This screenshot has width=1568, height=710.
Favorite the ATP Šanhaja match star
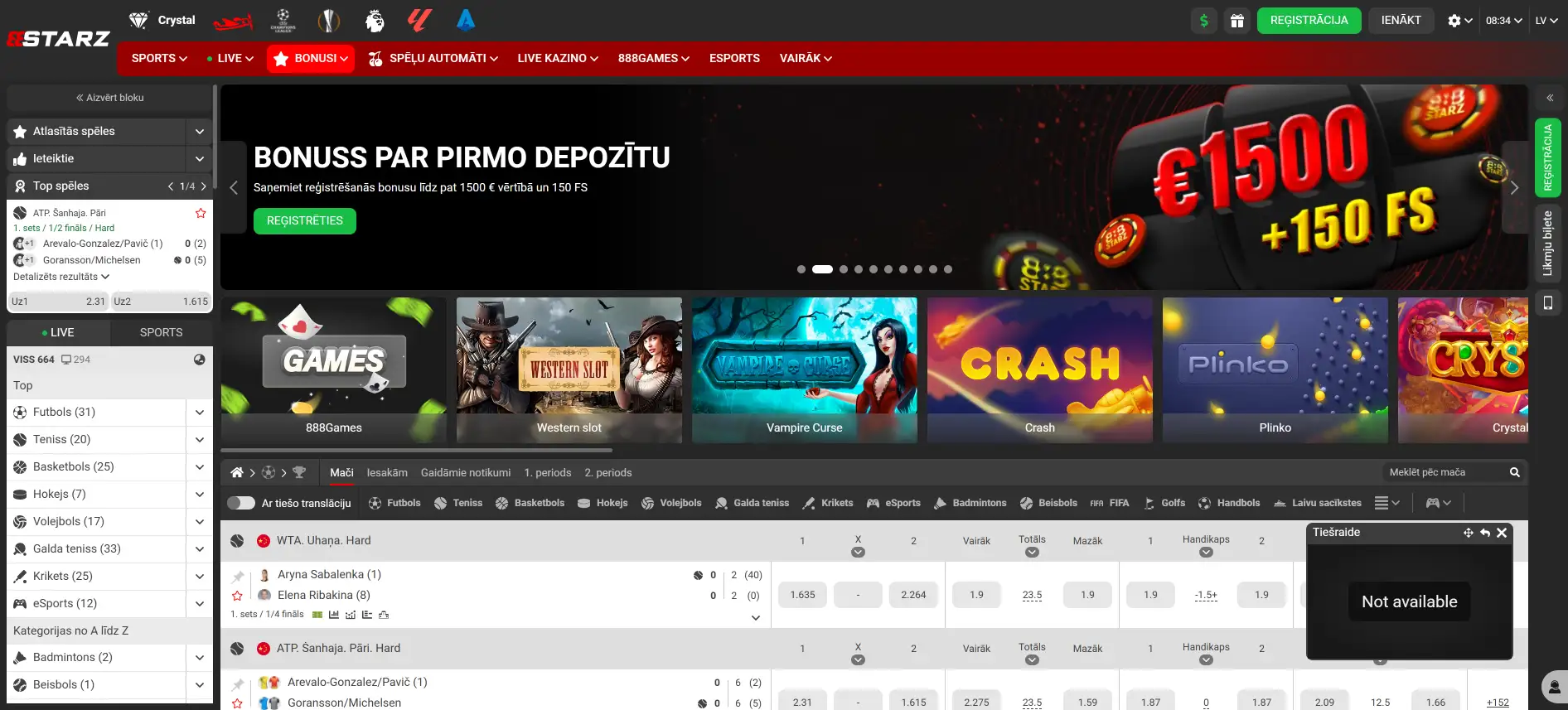coord(201,213)
